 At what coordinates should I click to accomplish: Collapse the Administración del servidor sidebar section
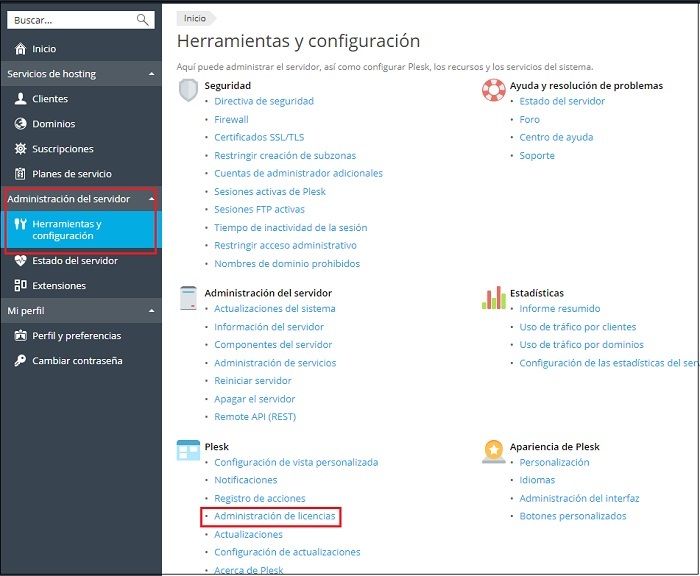coord(152,199)
